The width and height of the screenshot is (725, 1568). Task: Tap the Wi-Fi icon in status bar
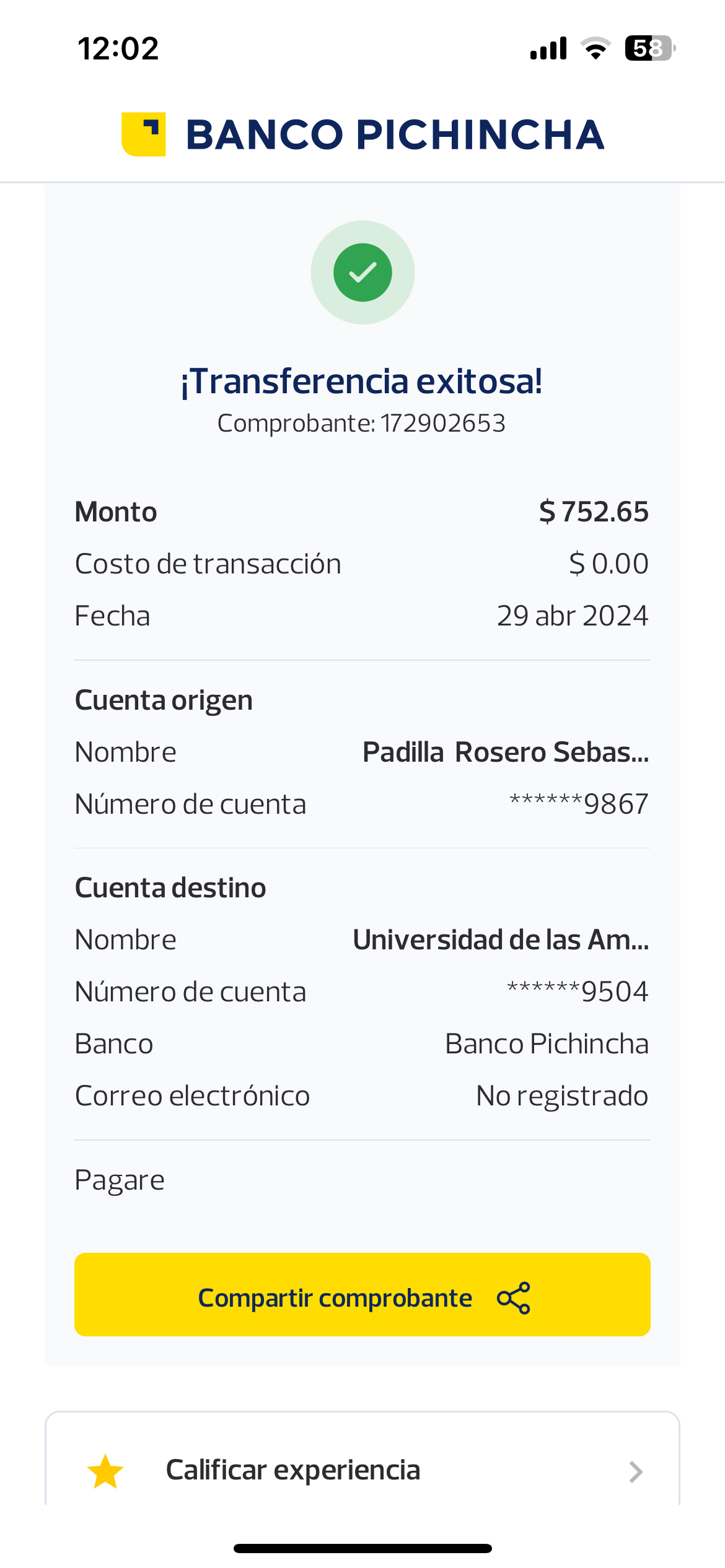click(595, 48)
